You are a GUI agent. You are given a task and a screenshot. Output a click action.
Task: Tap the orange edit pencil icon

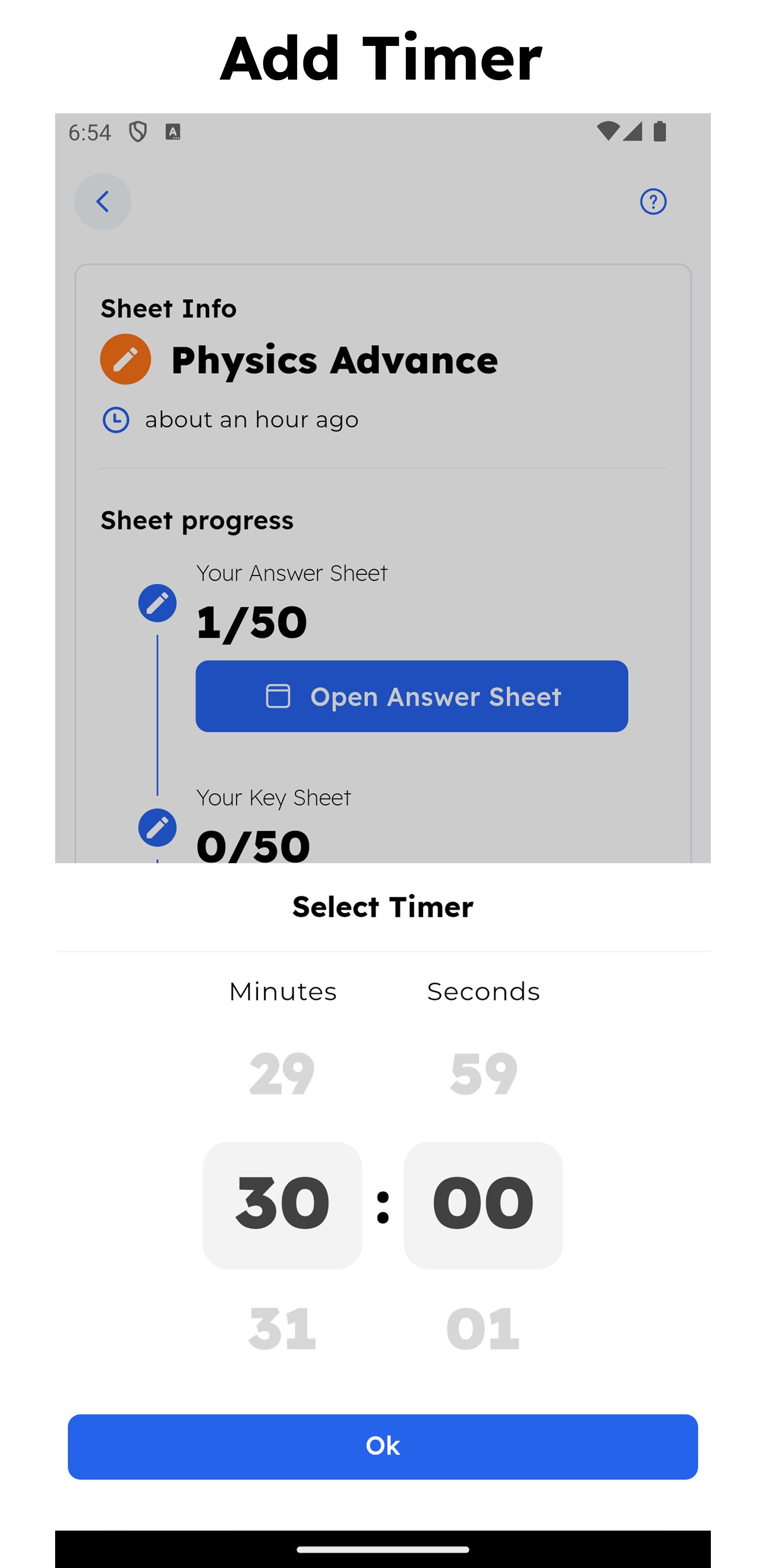coord(126,359)
